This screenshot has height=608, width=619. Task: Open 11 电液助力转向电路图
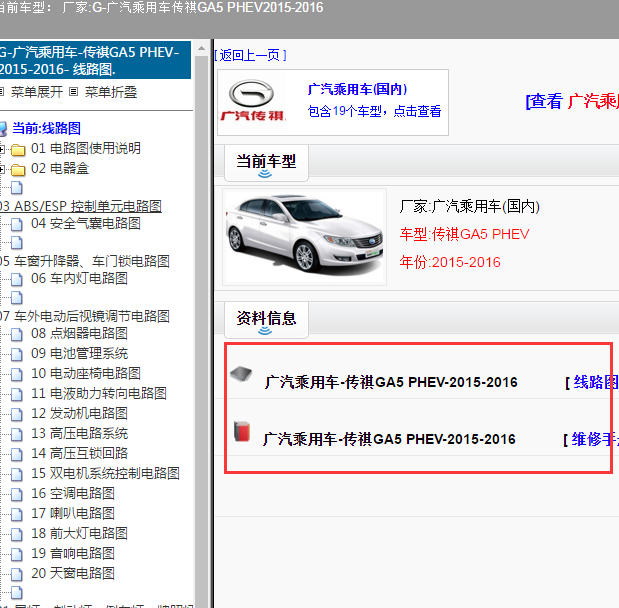click(99, 393)
